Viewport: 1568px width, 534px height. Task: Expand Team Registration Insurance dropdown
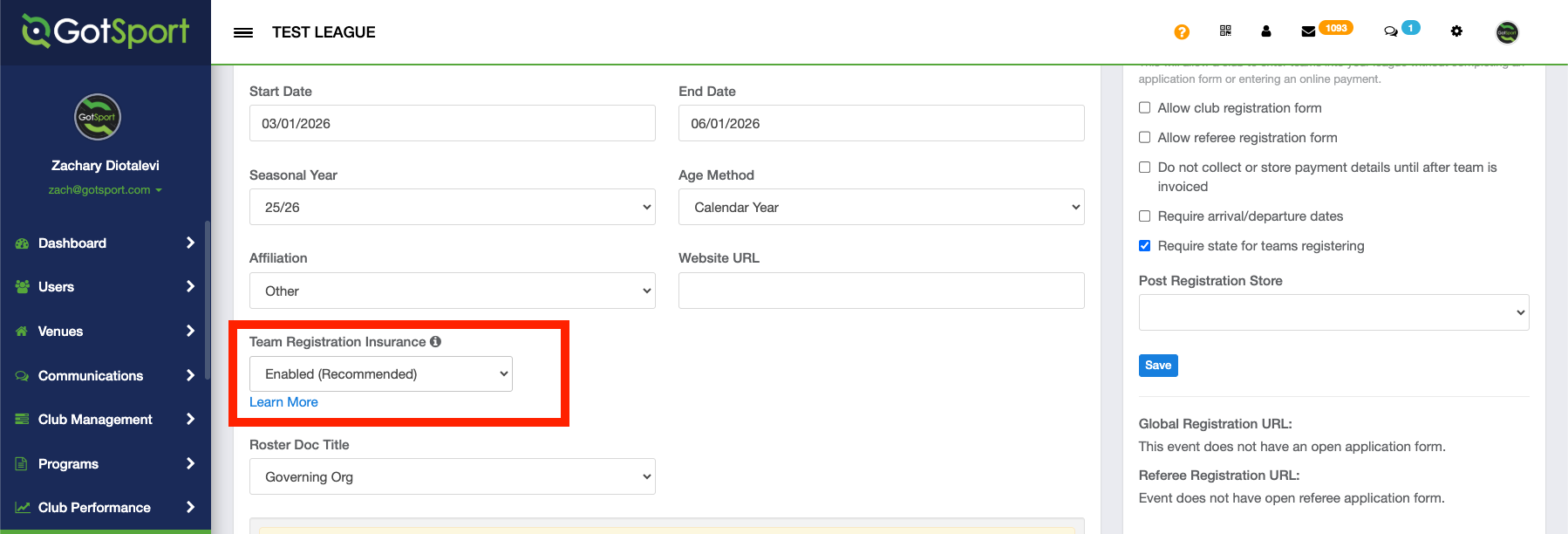click(380, 374)
